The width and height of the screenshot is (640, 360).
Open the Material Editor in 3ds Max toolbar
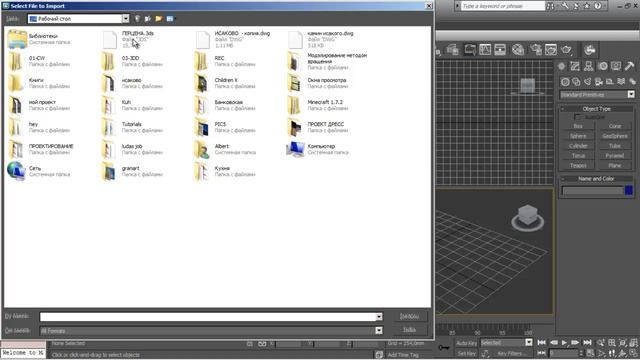(518, 50)
